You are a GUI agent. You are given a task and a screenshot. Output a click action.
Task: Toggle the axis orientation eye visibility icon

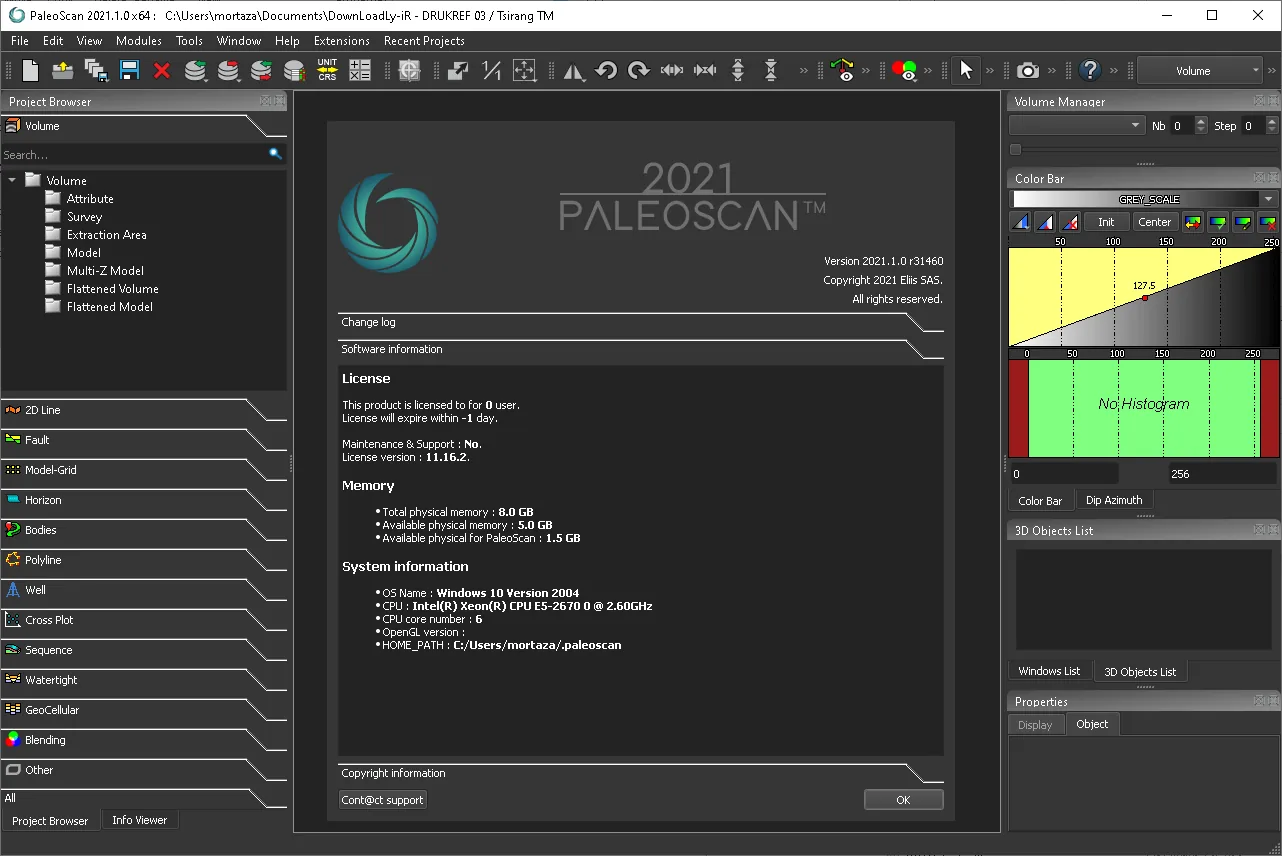[x=843, y=70]
